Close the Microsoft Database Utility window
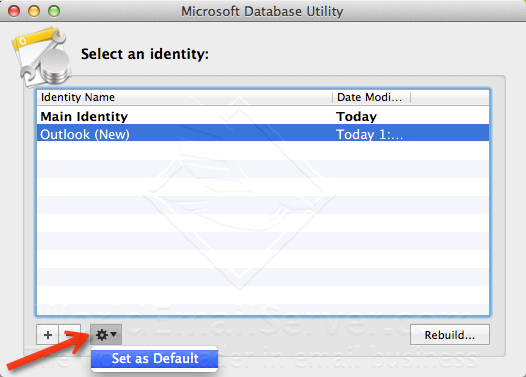This screenshot has height=377, width=526. tap(14, 11)
